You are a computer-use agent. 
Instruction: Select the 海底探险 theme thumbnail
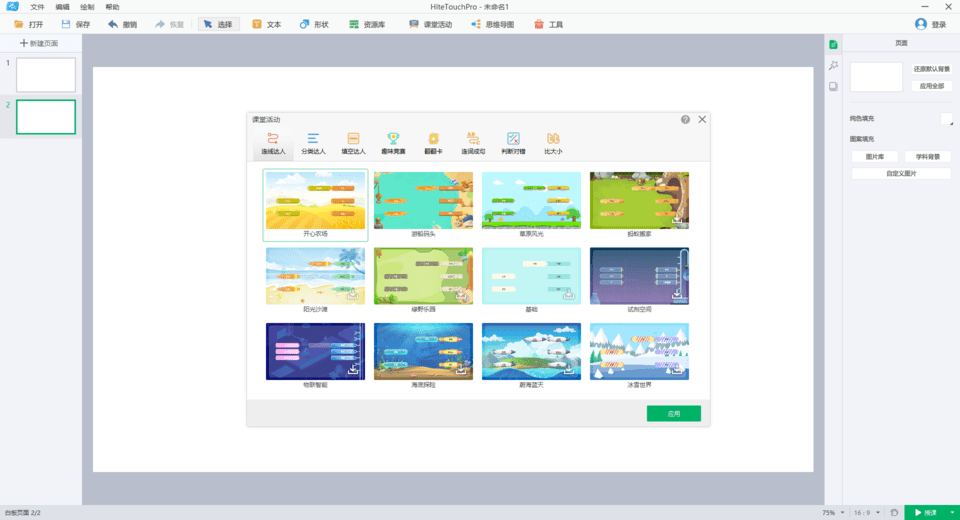(x=423, y=352)
